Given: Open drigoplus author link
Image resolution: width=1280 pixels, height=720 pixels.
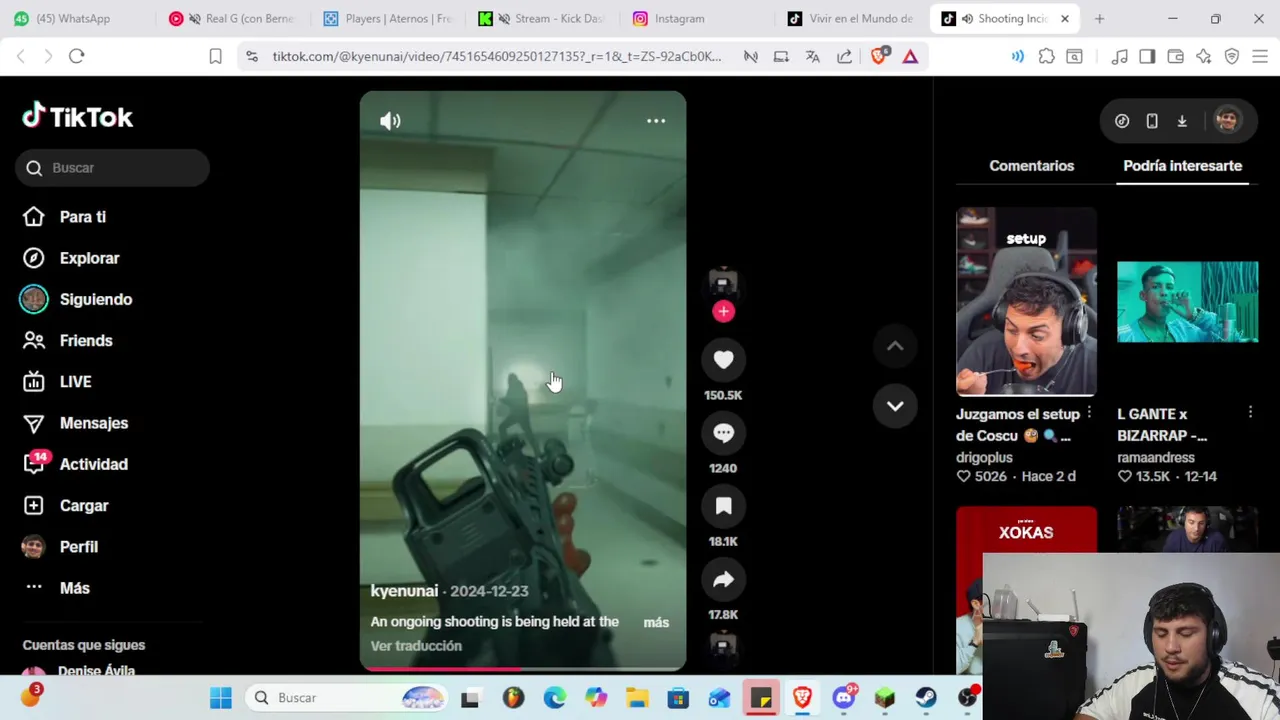Looking at the screenshot, I should tap(984, 457).
